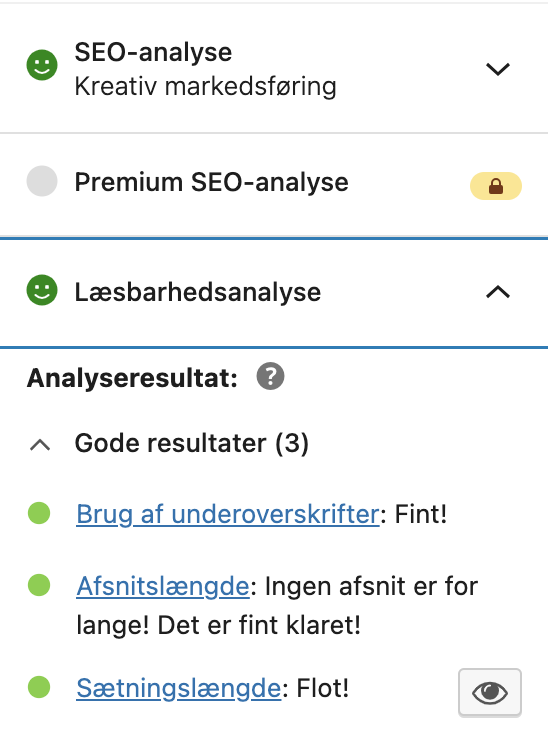Image resolution: width=548 pixels, height=744 pixels.
Task: Click the yellow lock premium badge
Action: [x=496, y=186]
